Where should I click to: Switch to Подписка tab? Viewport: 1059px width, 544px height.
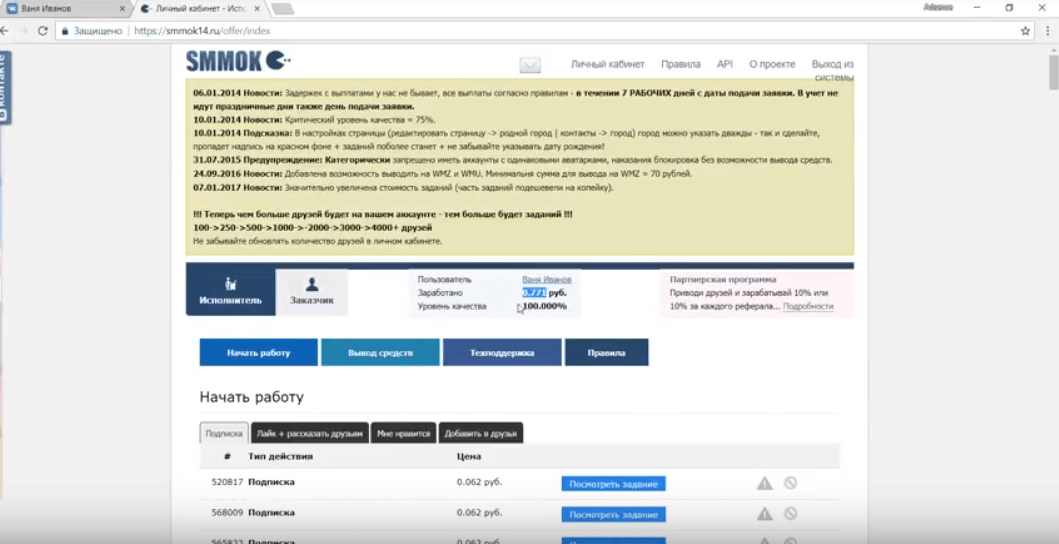224,433
